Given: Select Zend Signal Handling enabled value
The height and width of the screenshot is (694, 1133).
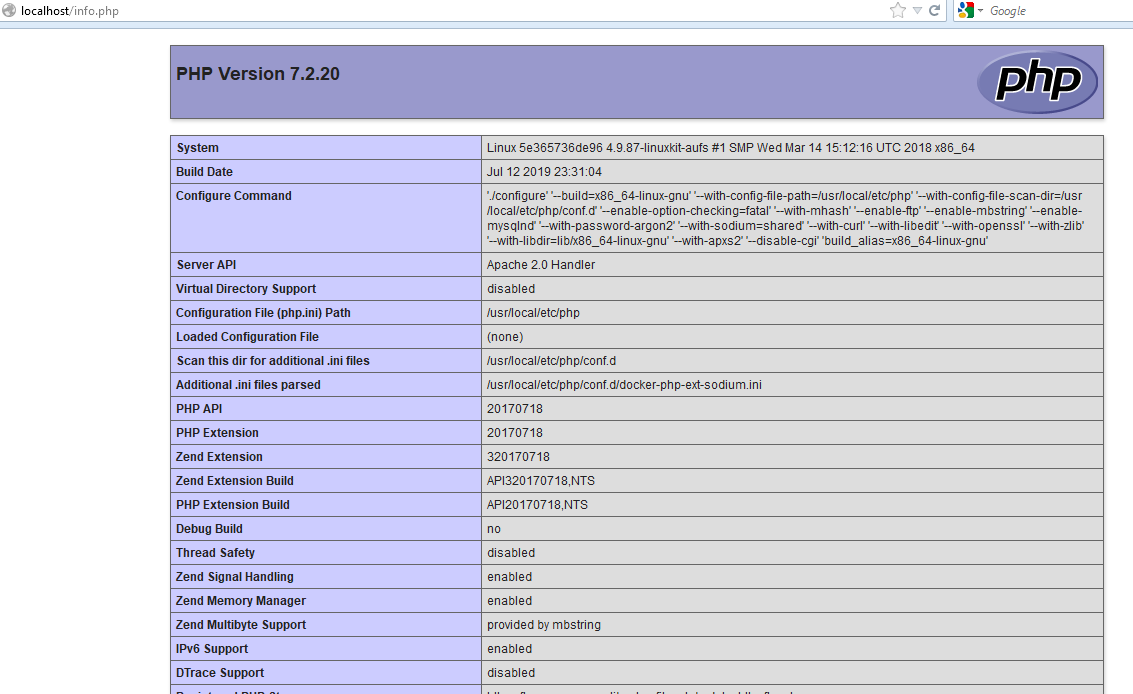Looking at the screenshot, I should (509, 576).
